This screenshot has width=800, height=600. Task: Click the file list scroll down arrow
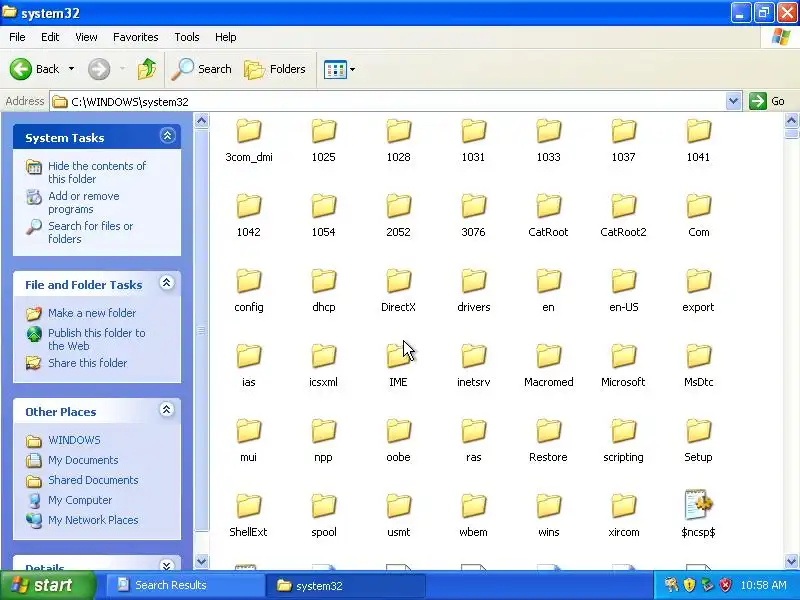coord(791,562)
